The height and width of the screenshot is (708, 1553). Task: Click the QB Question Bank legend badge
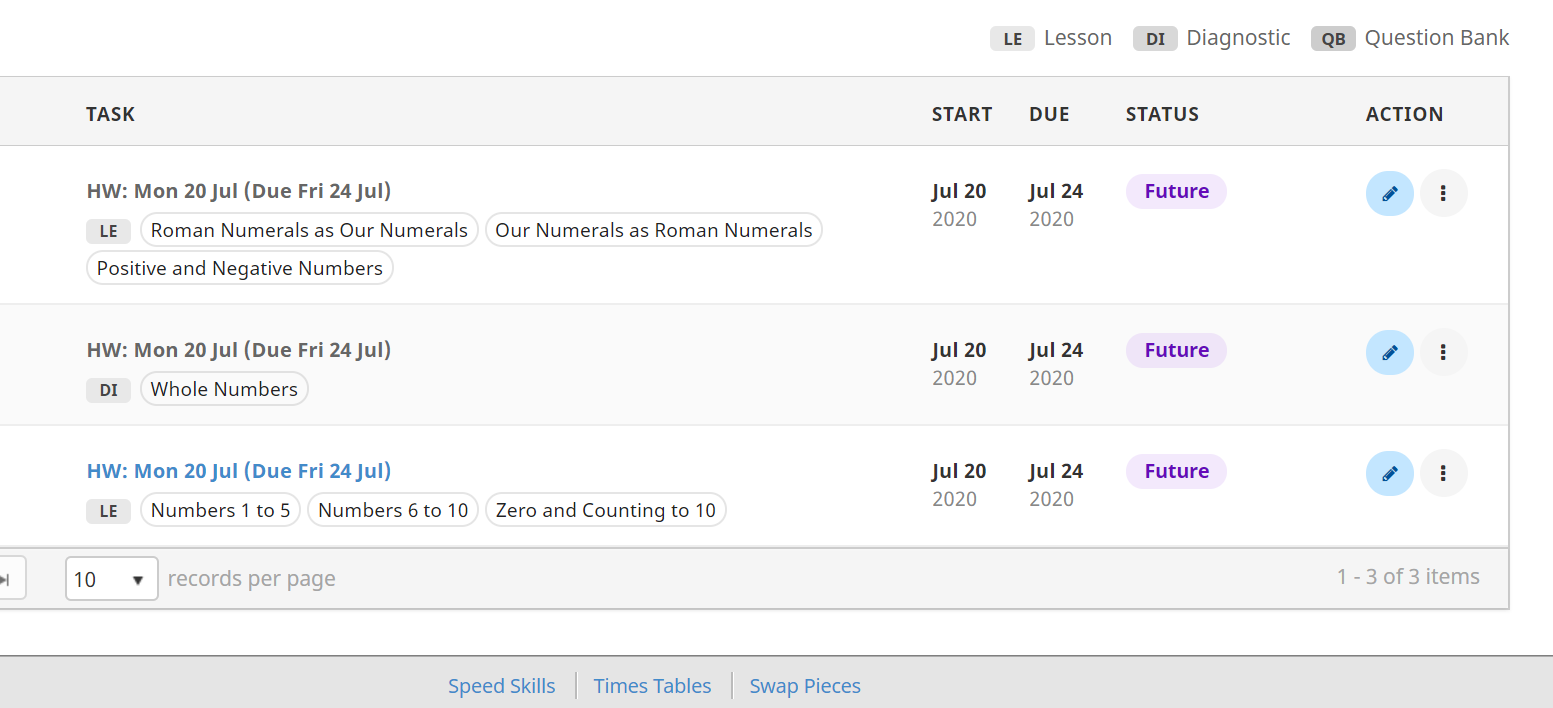1333,39
